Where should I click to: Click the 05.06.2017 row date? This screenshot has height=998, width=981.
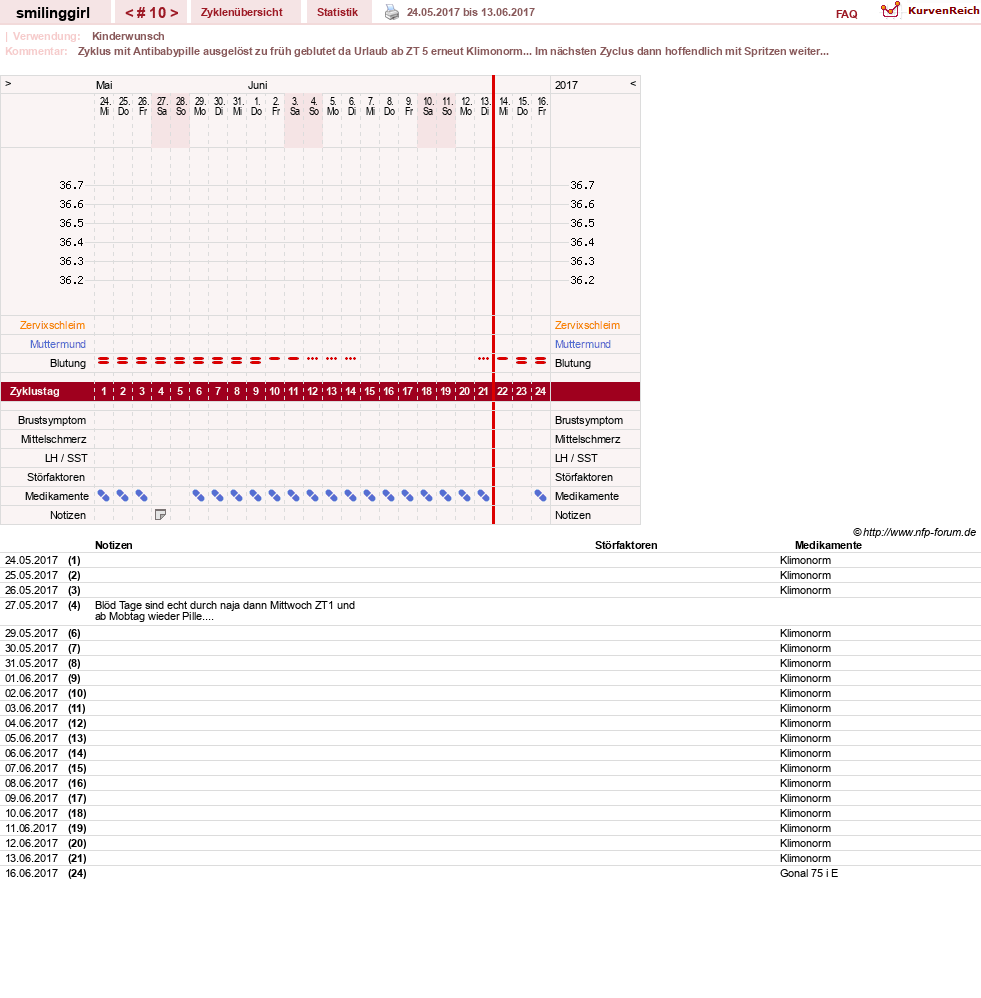[x=31, y=738]
